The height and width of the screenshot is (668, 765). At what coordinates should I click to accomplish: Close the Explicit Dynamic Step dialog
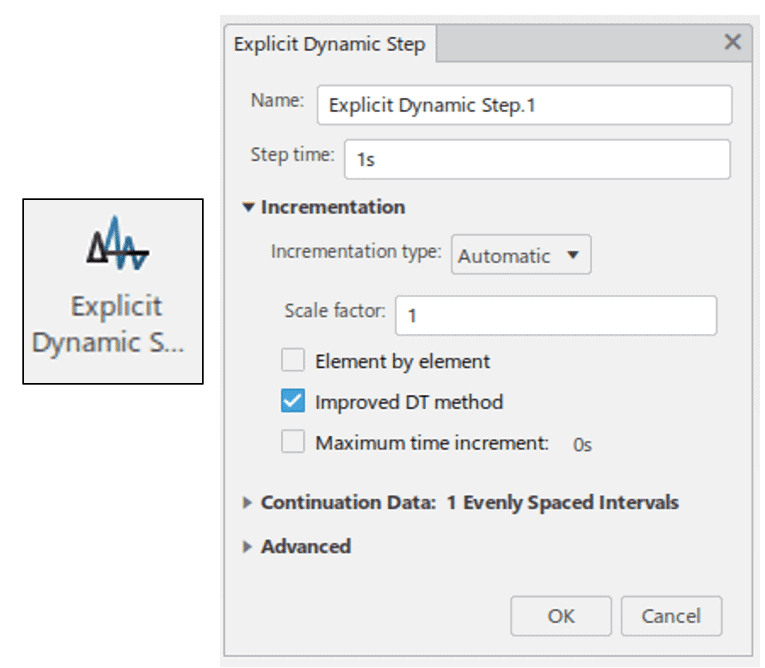pyautogui.click(x=733, y=42)
